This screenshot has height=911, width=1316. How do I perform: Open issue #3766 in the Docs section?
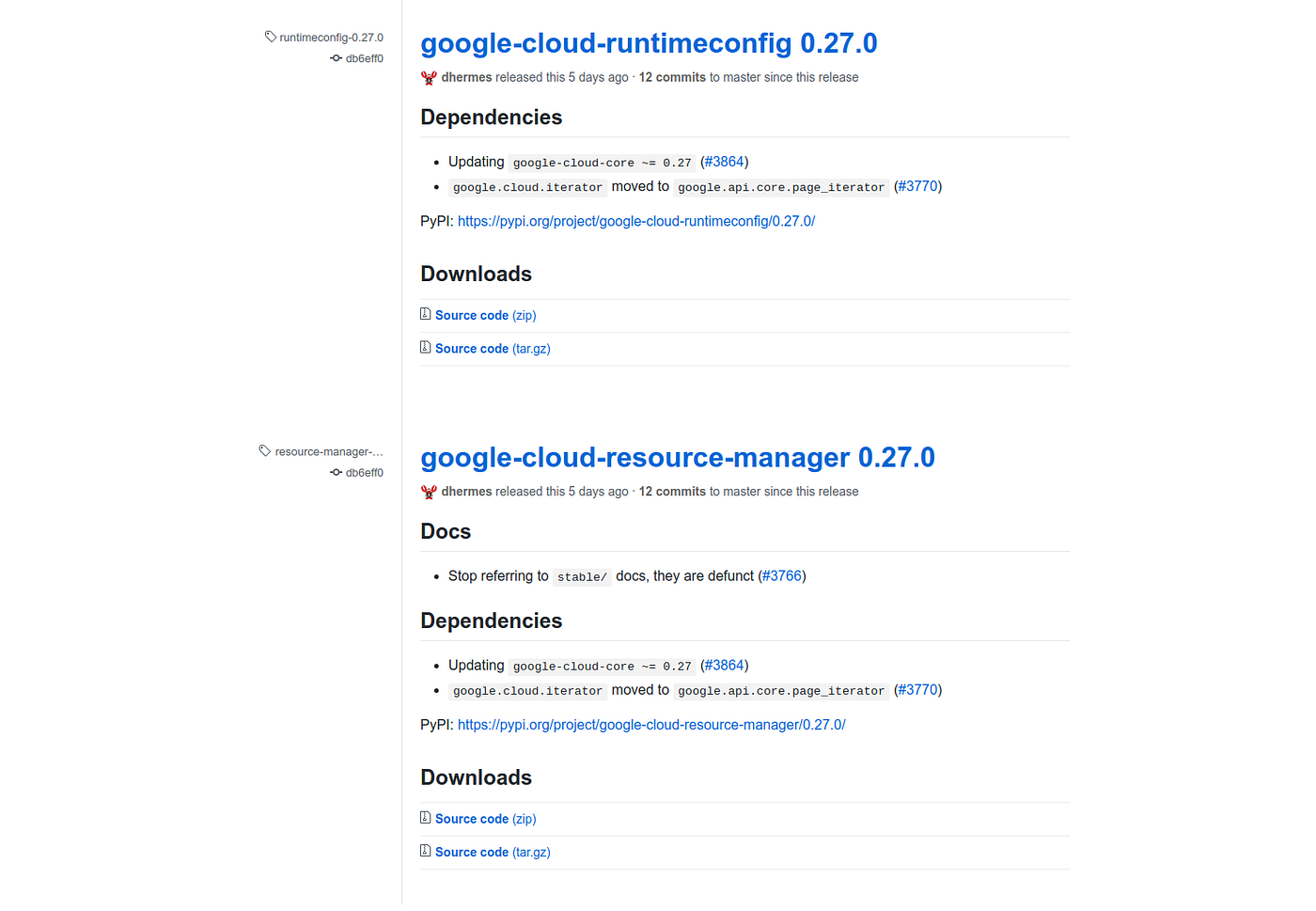coord(782,575)
